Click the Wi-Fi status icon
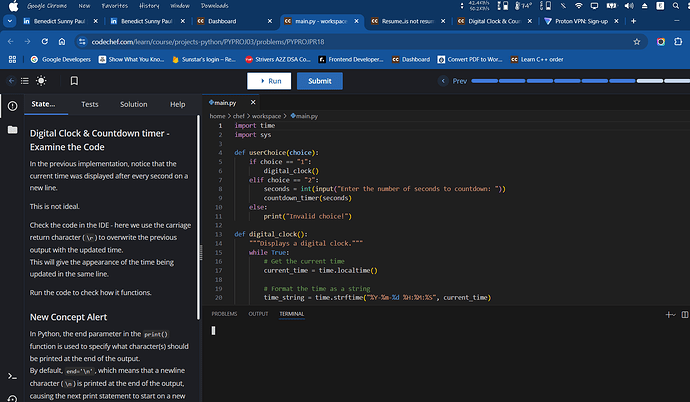Screen dimensions: 690x402 [579, 6]
